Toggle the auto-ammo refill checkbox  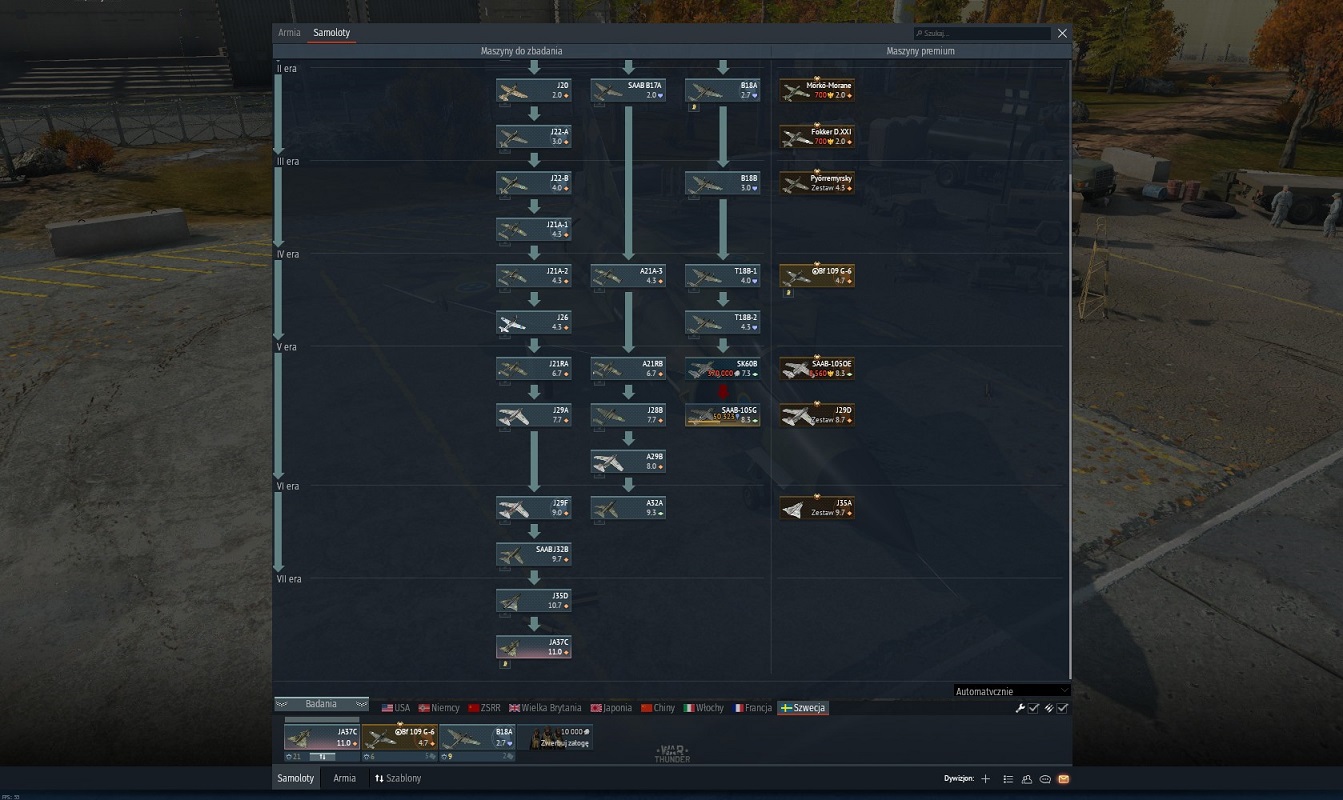[x=1063, y=708]
